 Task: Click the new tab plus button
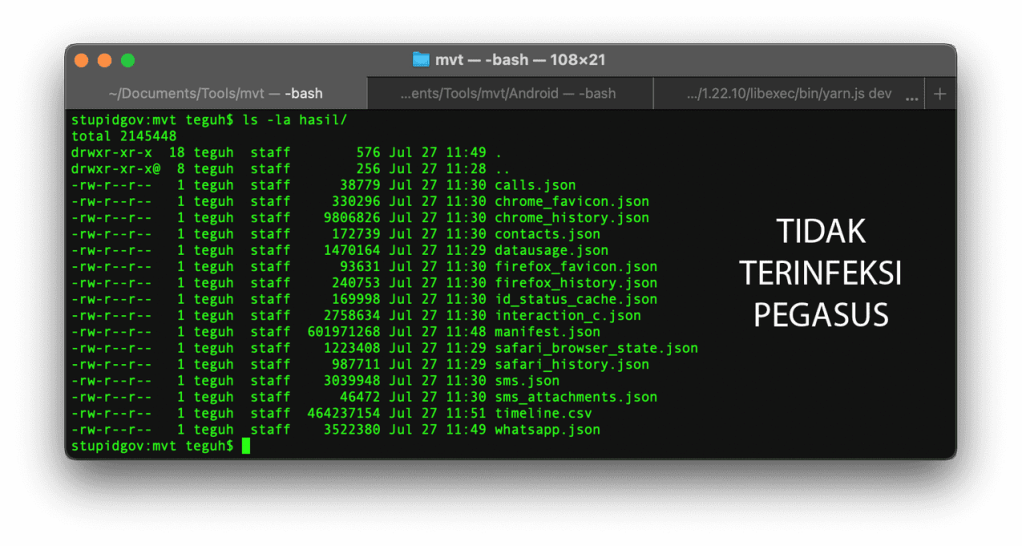[939, 94]
